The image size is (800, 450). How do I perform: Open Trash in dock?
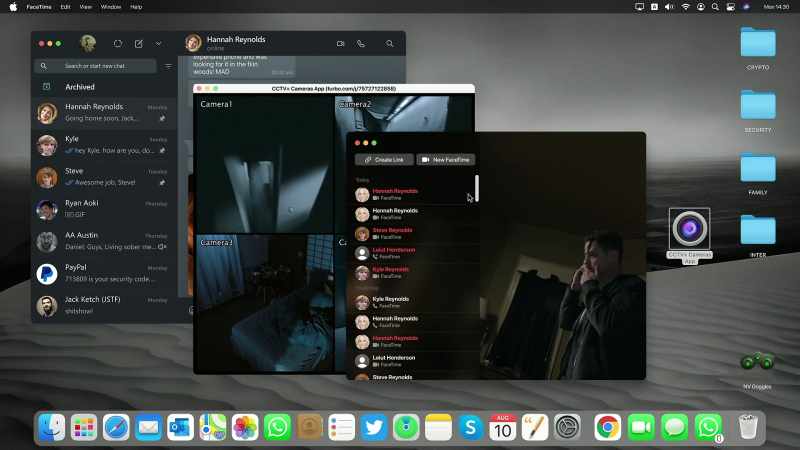coord(748,427)
